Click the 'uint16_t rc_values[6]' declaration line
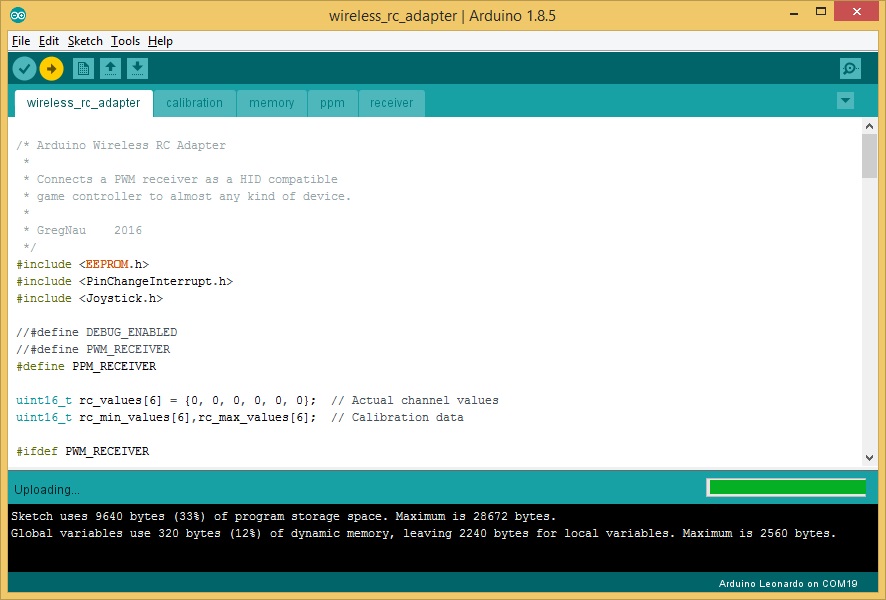The width and height of the screenshot is (886, 600). click(x=166, y=401)
